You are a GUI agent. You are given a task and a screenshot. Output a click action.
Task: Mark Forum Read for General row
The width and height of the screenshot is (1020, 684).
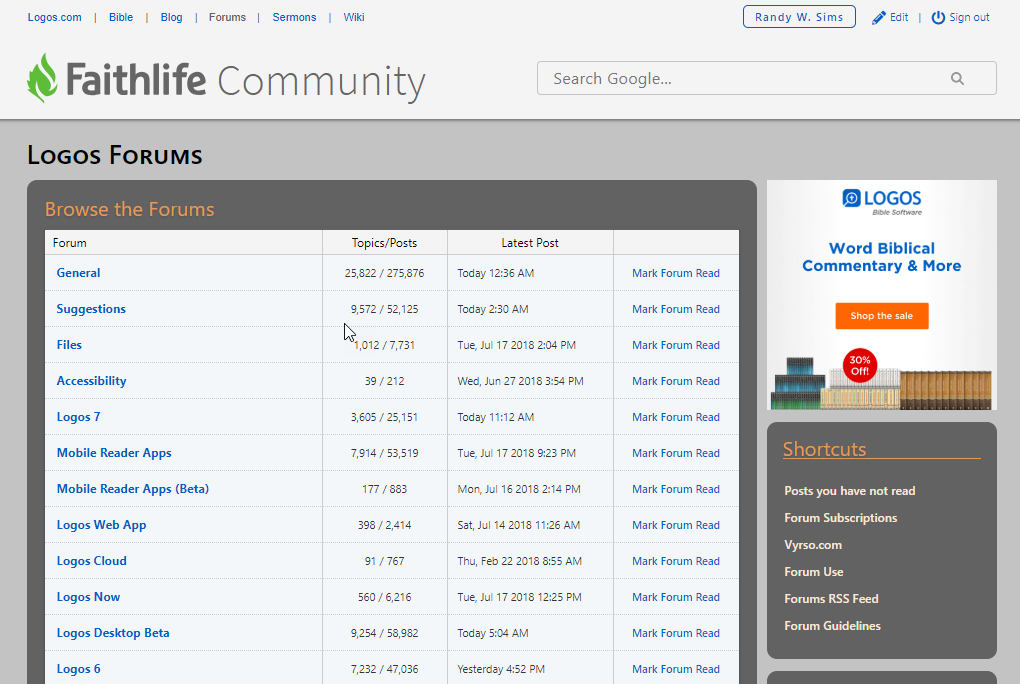click(675, 273)
